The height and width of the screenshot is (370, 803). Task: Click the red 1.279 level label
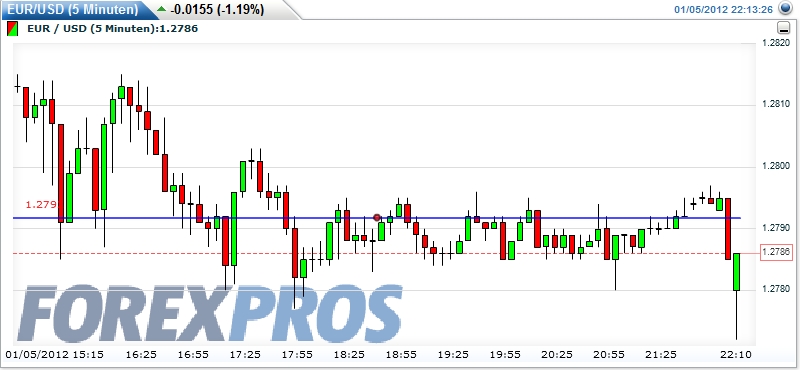pos(41,204)
